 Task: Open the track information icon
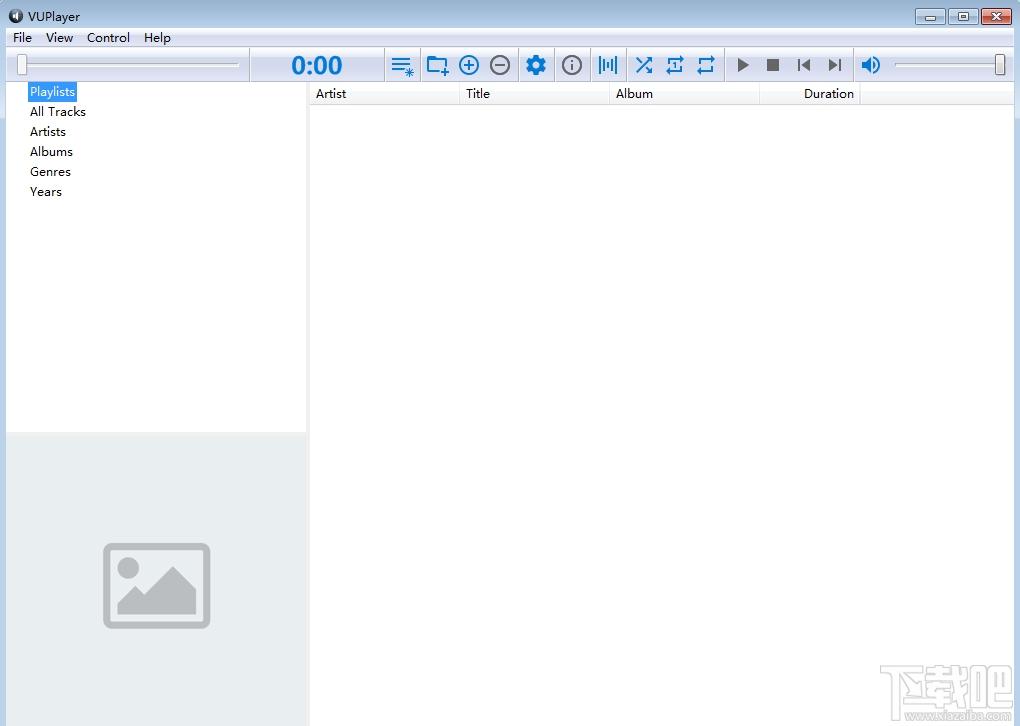pos(572,65)
